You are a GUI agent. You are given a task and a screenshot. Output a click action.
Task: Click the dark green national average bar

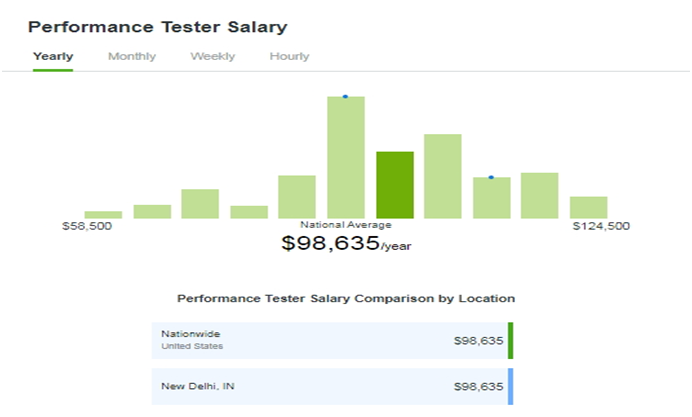[x=395, y=185]
